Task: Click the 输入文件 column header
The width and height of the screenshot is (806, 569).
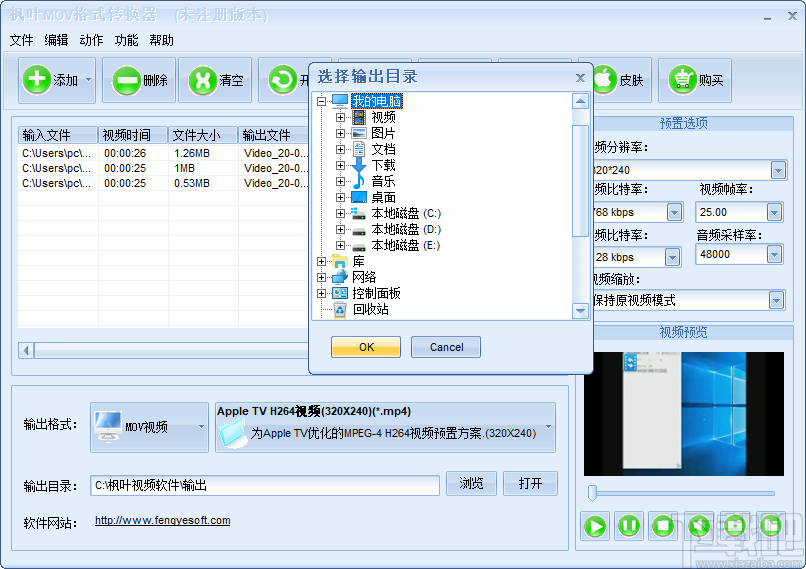Action: (58, 135)
